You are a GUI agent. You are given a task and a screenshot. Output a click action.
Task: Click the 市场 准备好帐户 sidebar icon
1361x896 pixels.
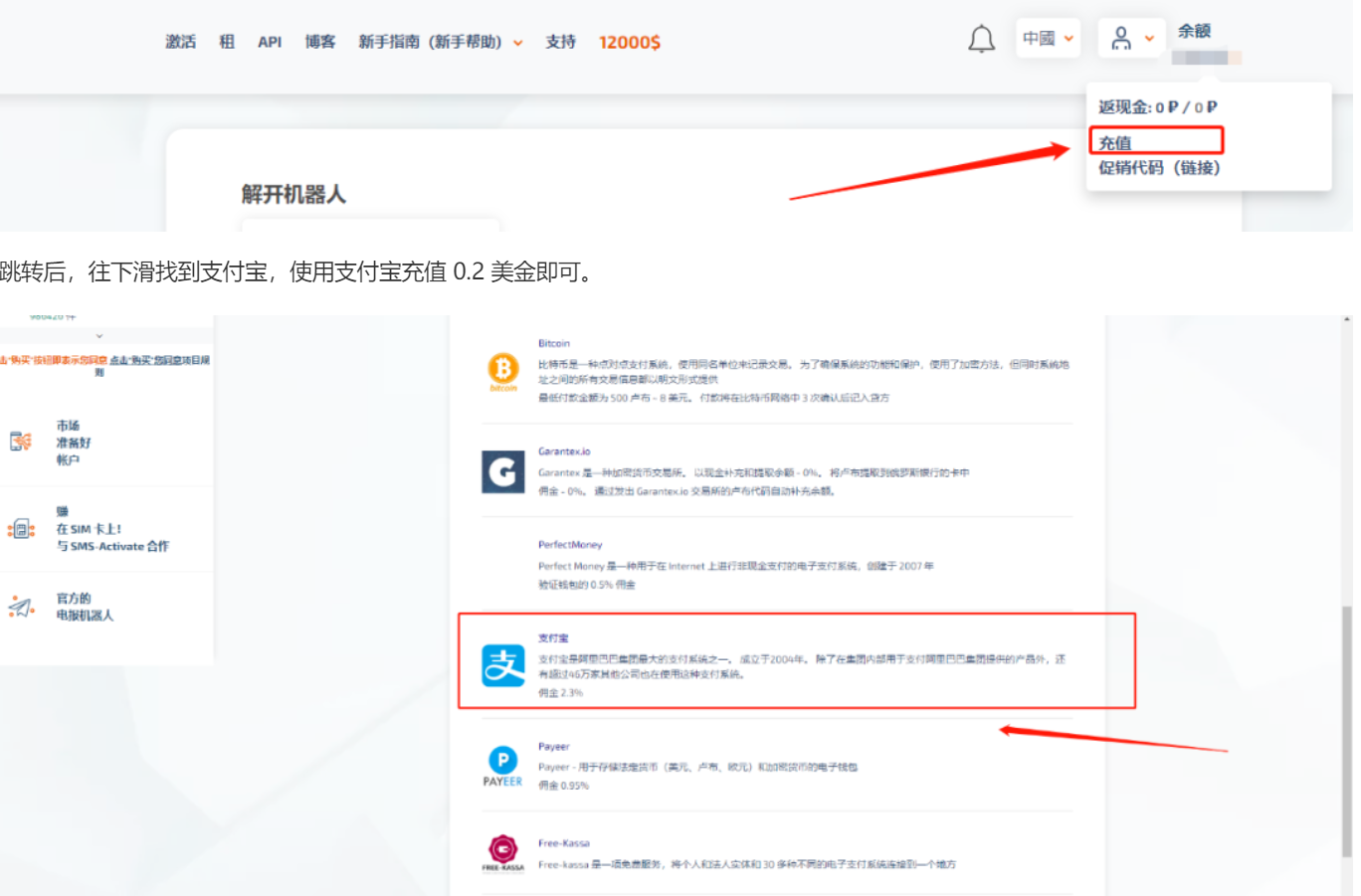21,442
